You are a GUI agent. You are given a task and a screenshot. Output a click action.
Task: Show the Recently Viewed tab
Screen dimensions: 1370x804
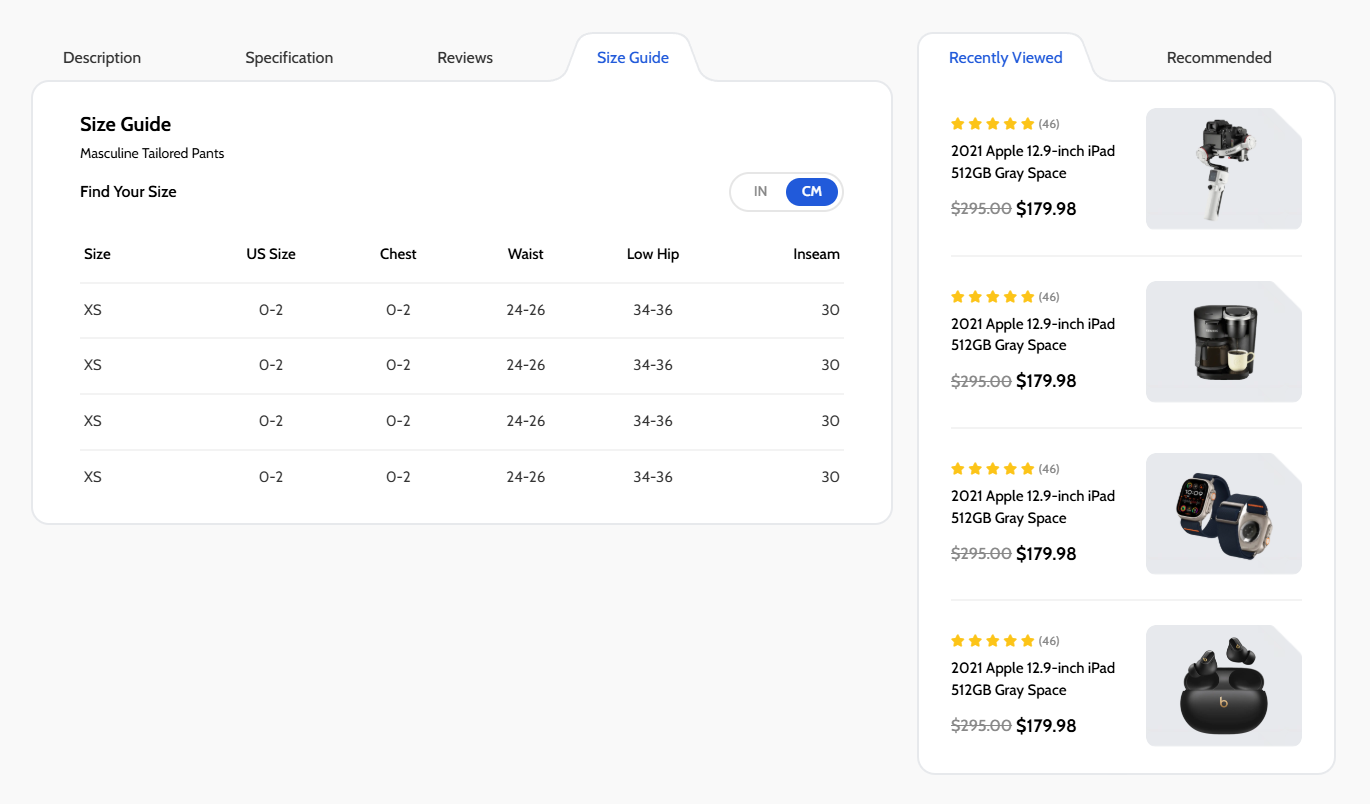tap(1005, 58)
